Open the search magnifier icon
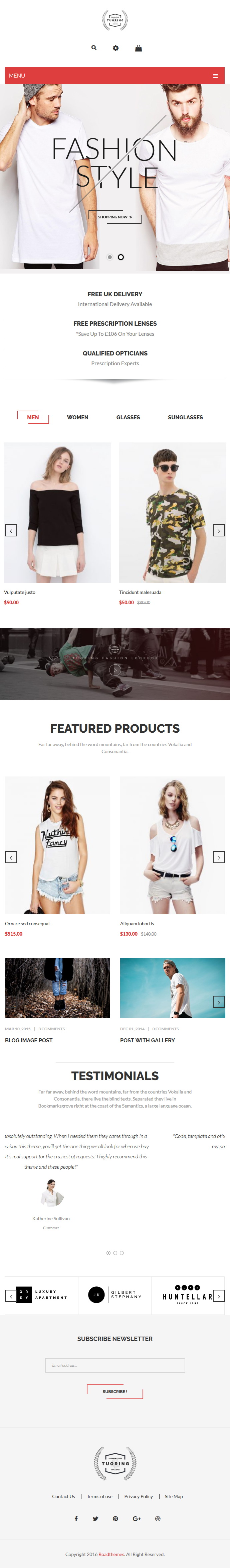230x1568 pixels. tap(93, 47)
